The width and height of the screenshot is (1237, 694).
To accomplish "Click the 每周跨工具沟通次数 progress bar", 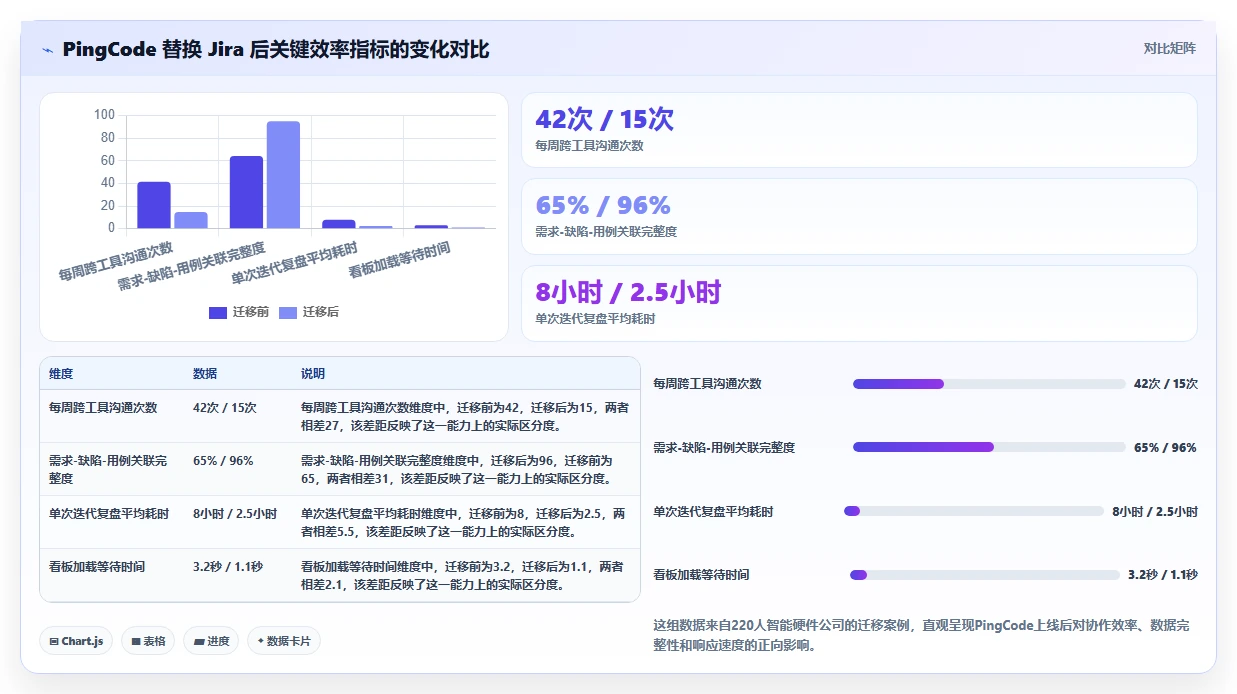I will pyautogui.click(x=989, y=384).
